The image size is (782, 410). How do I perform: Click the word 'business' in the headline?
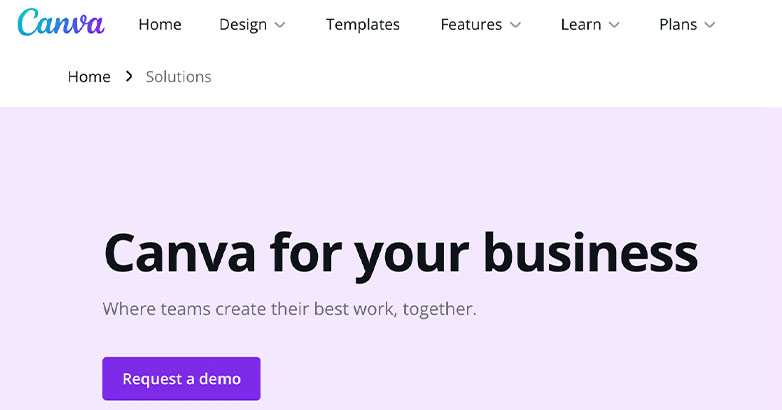click(590, 252)
